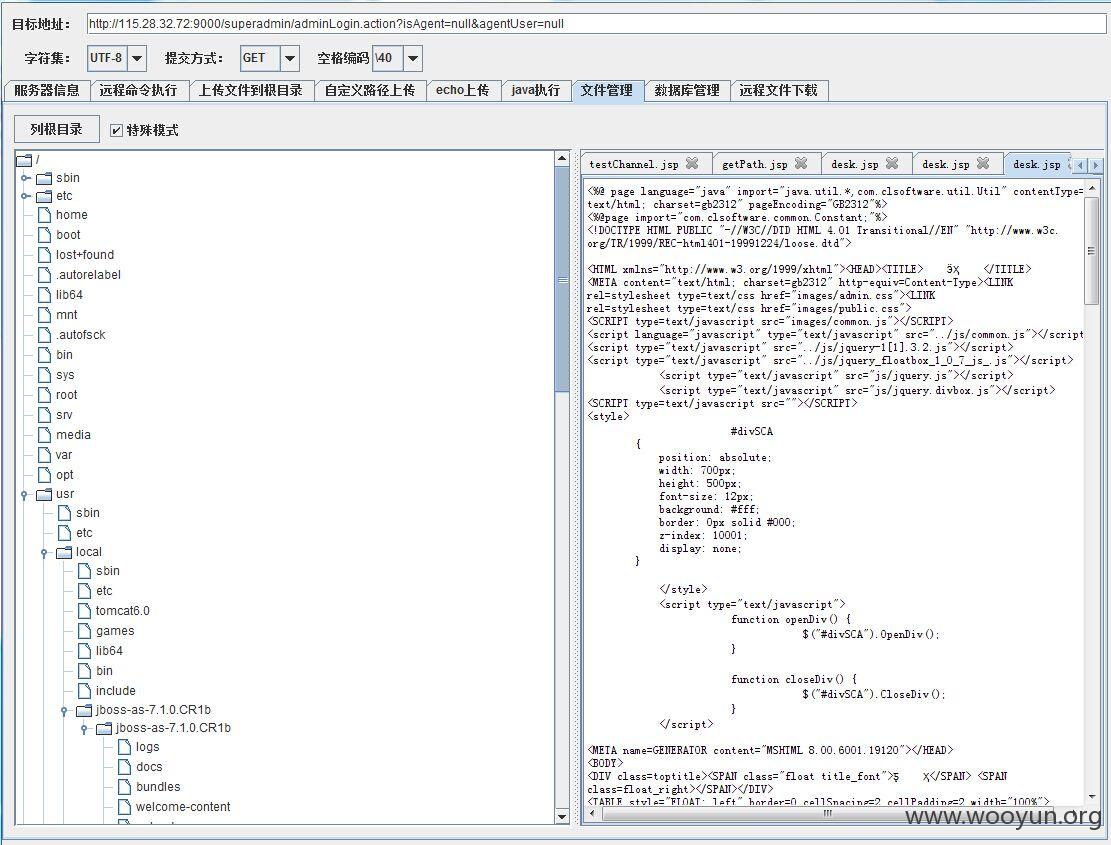Click the .autorelabel file icon

pyautogui.click(x=44, y=274)
